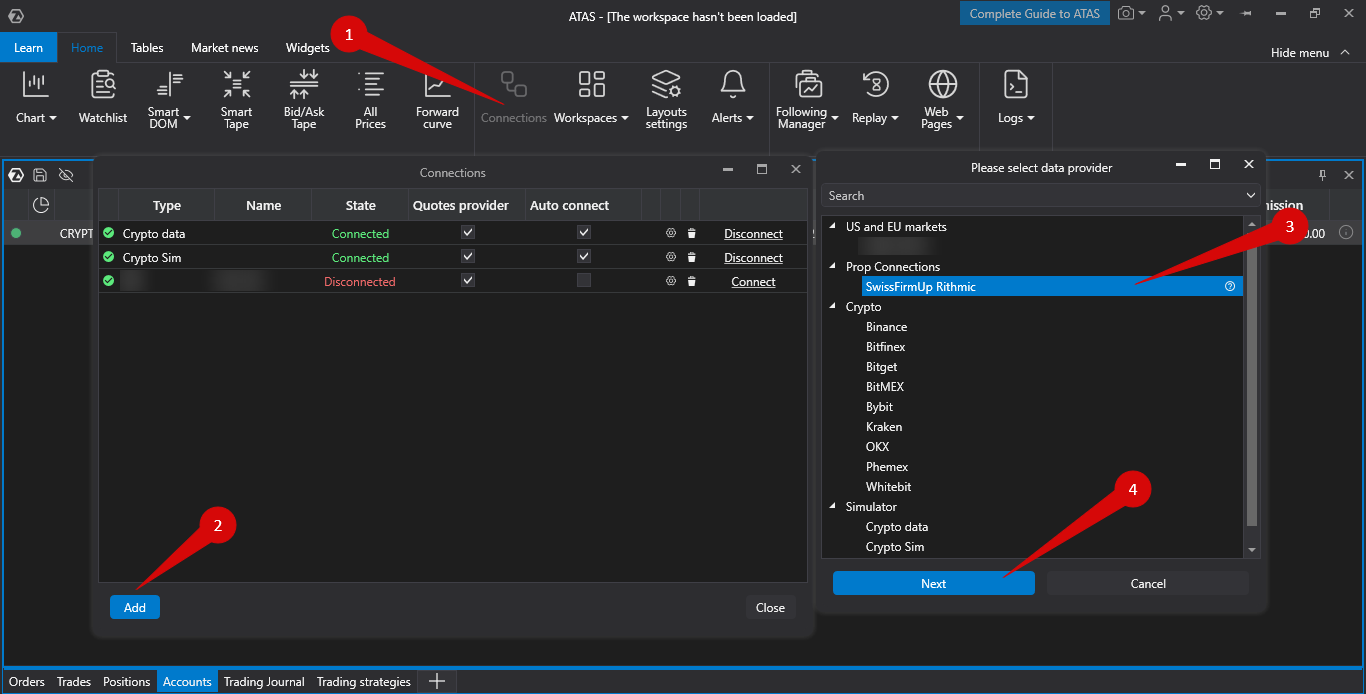1366x694 pixels.
Task: Open the user account menu in title bar
Action: coord(1170,13)
